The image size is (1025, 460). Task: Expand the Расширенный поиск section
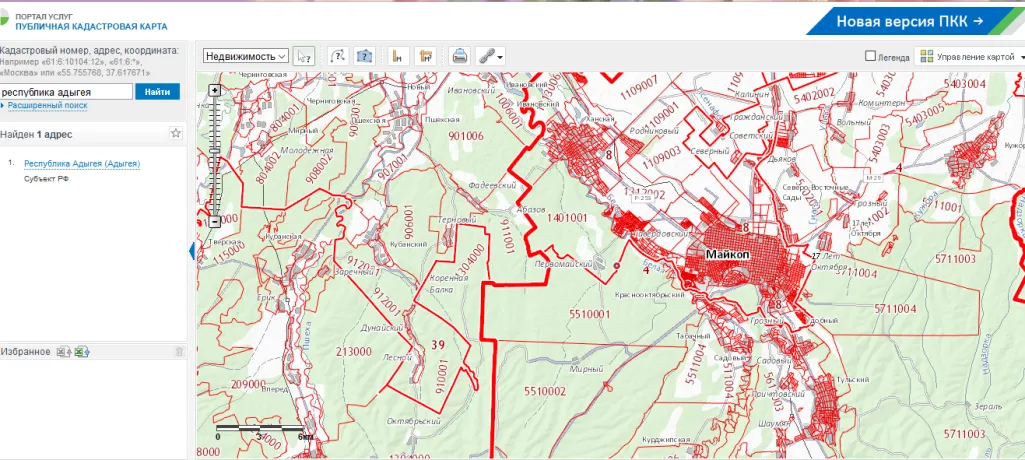pos(47,105)
